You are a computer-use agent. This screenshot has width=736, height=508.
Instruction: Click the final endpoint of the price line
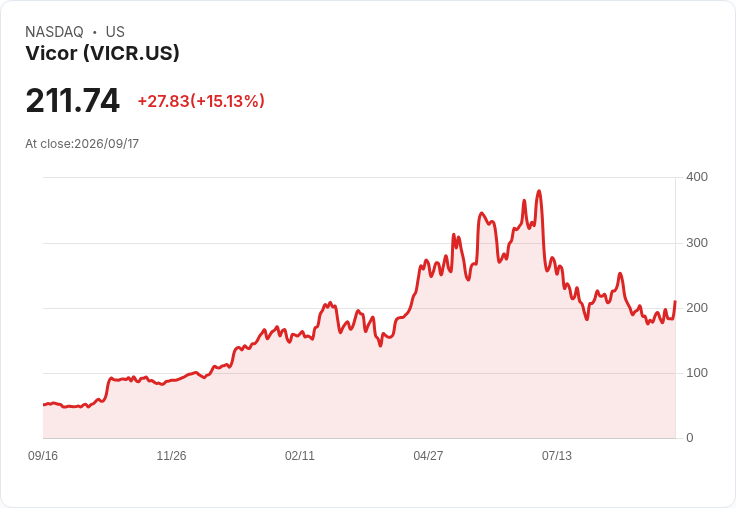675,301
